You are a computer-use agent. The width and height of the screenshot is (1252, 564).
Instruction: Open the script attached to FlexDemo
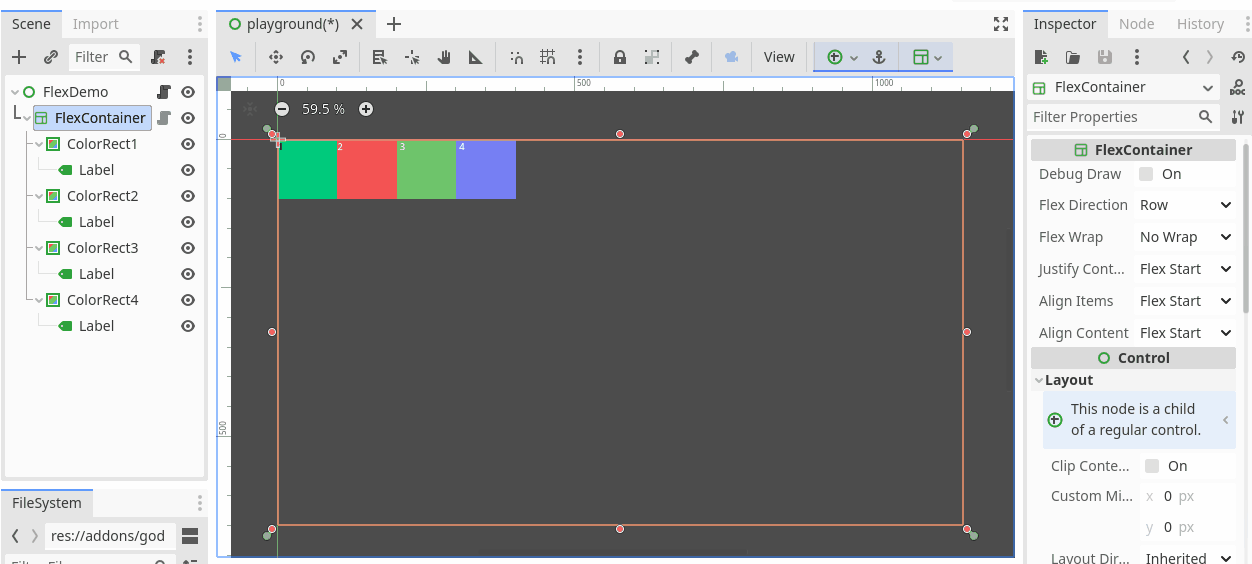(x=164, y=92)
